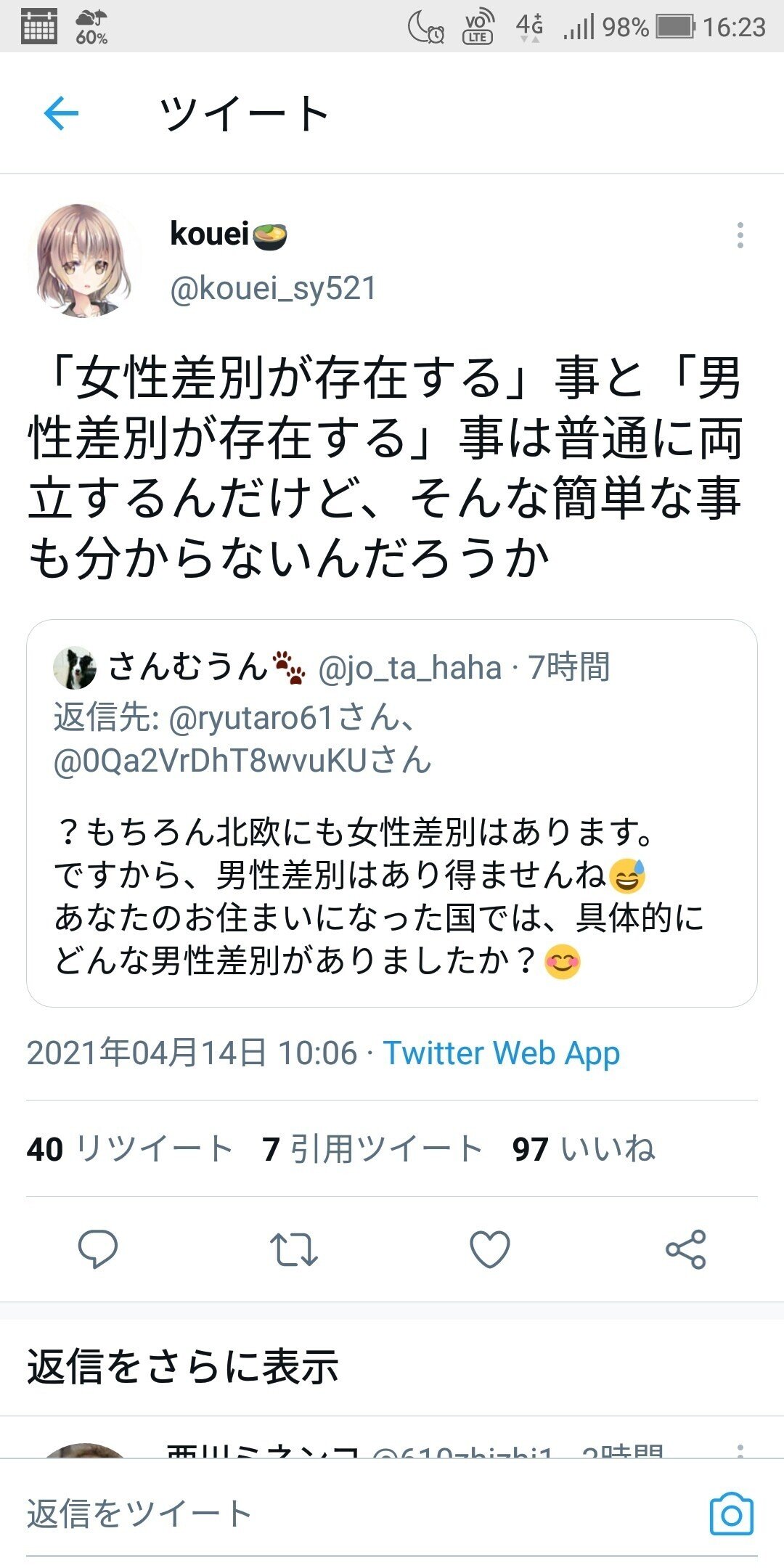Image resolution: width=784 pixels, height=1568 pixels.
Task: View the 7 引用ツイート list
Action: [x=373, y=1149]
